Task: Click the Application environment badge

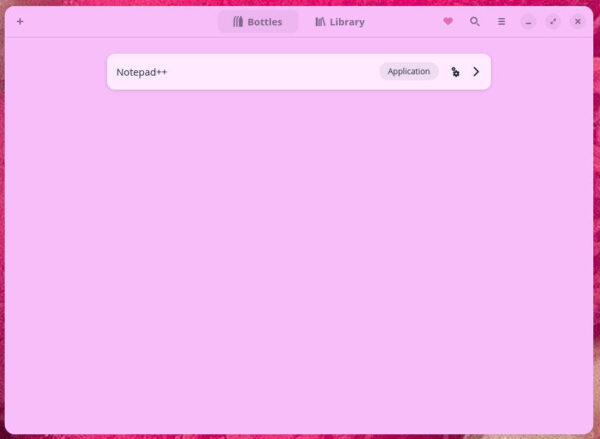Action: (408, 71)
